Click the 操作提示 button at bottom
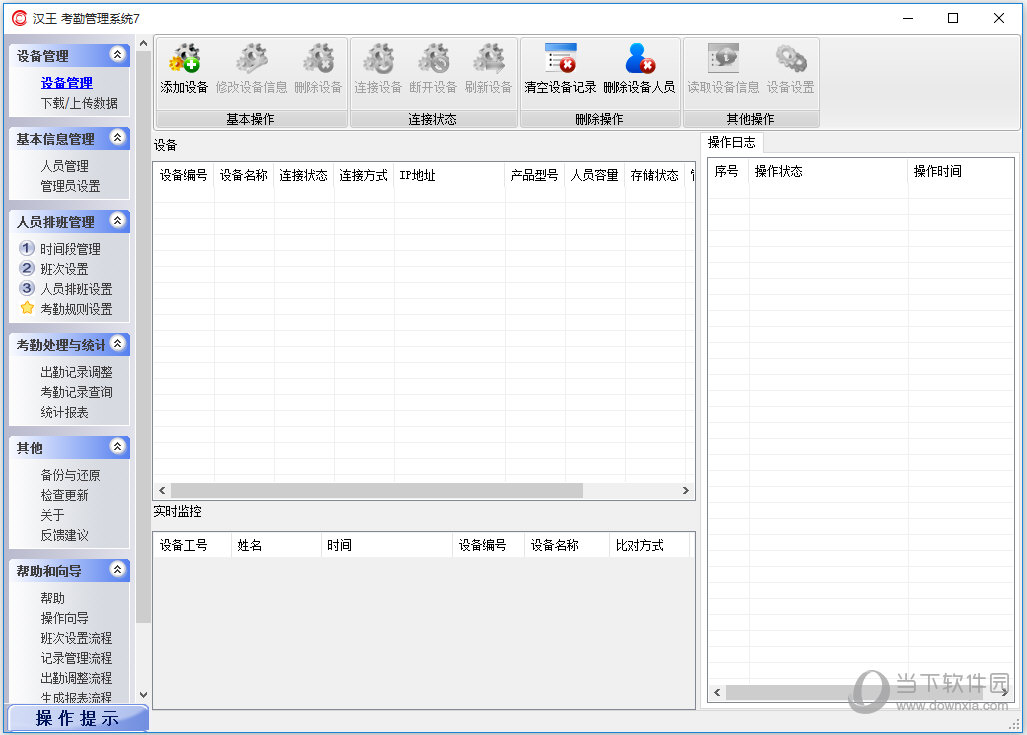The image size is (1027, 735). [x=77, y=719]
